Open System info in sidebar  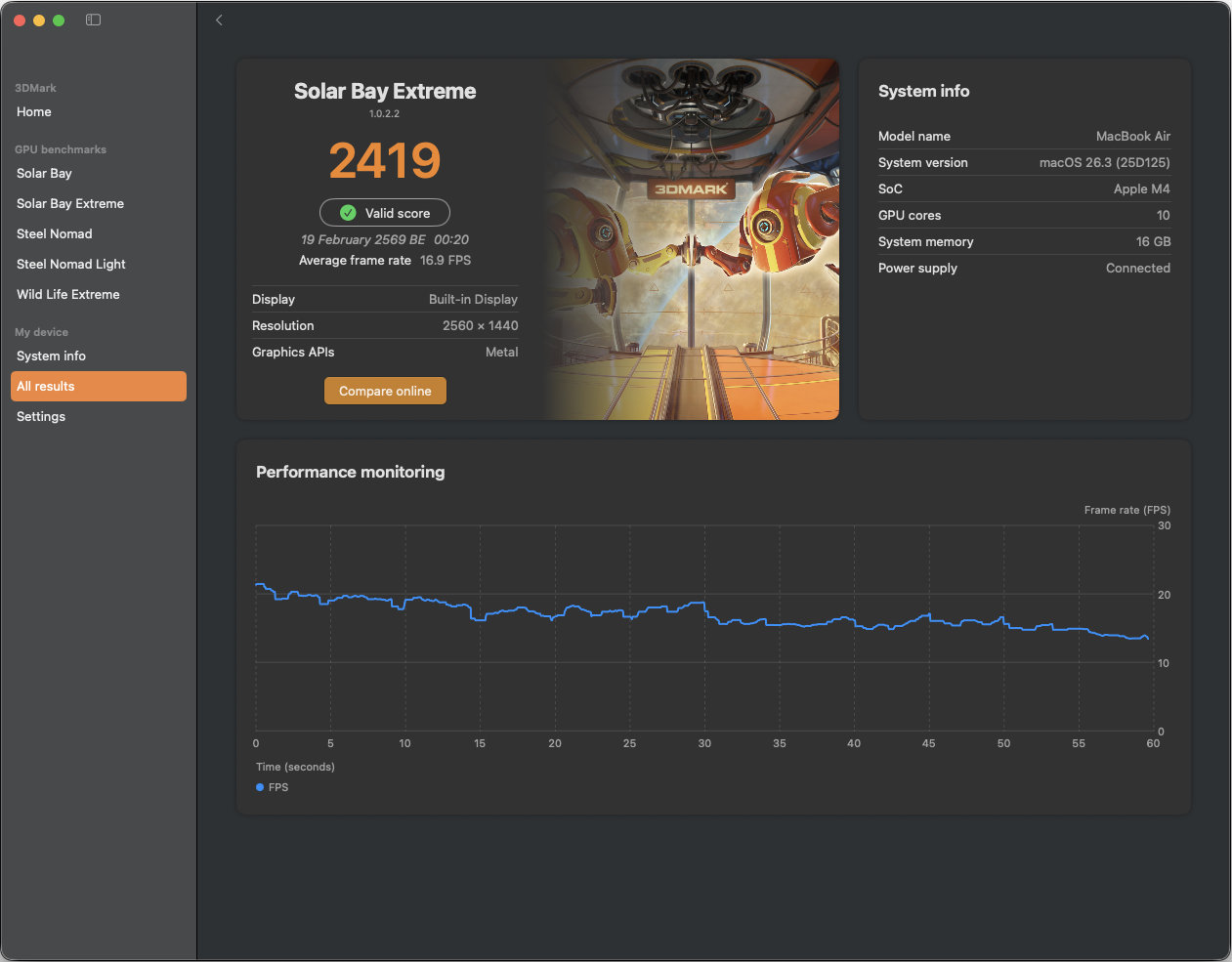51,356
